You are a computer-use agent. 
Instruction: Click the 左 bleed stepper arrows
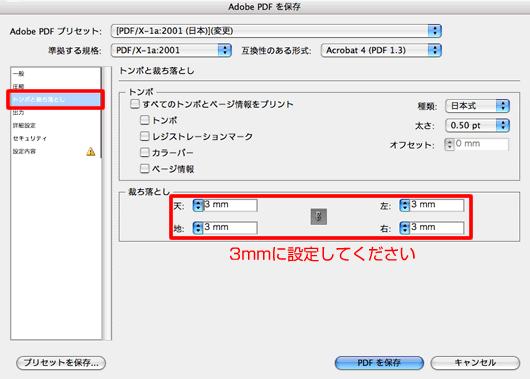point(405,205)
